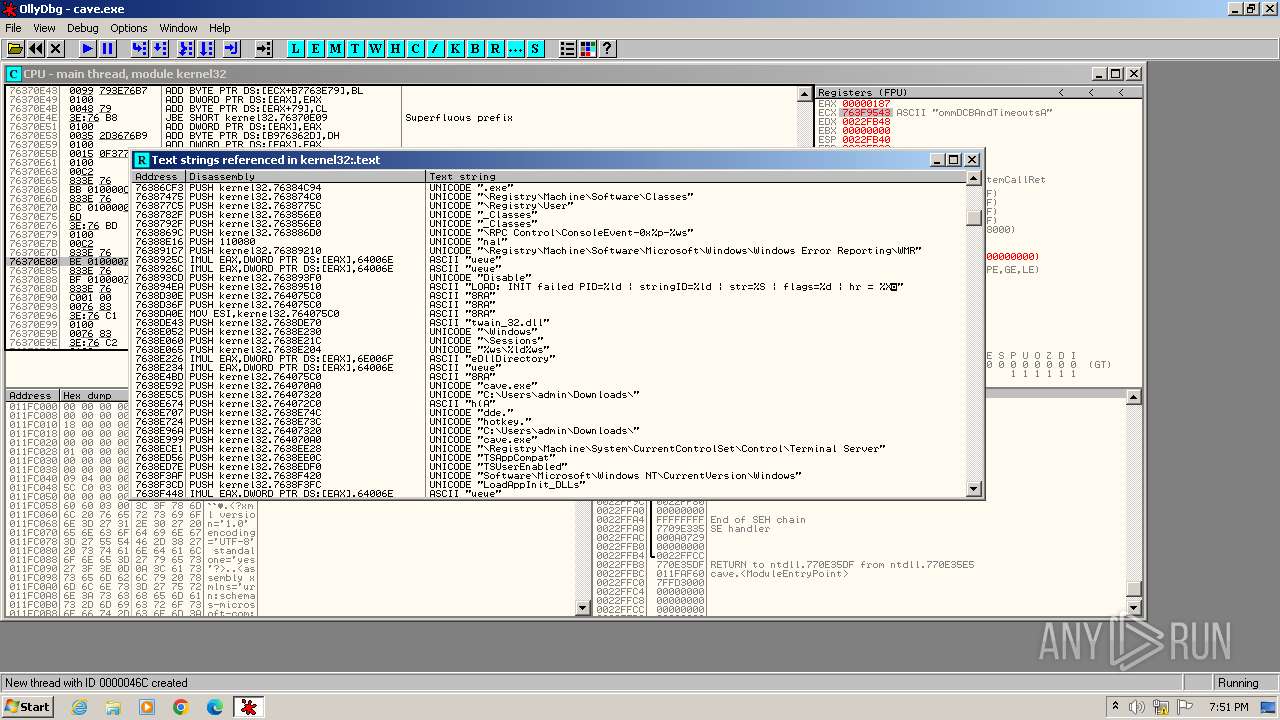Open the File menu

coord(13,28)
